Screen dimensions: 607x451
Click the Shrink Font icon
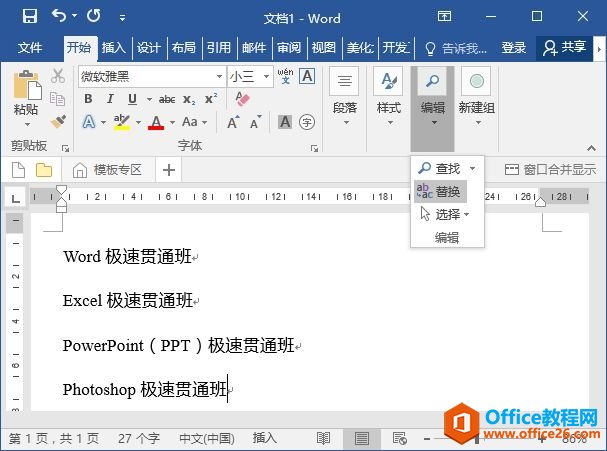click(x=255, y=122)
